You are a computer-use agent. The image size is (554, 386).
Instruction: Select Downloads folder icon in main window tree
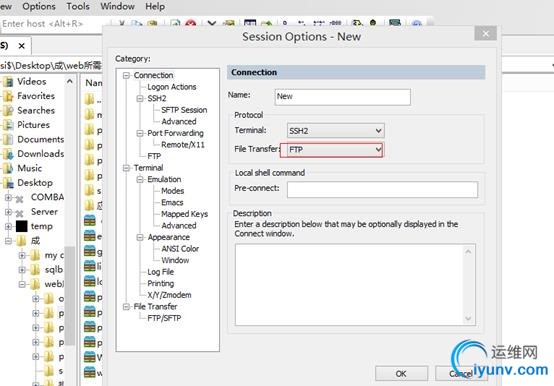8,154
